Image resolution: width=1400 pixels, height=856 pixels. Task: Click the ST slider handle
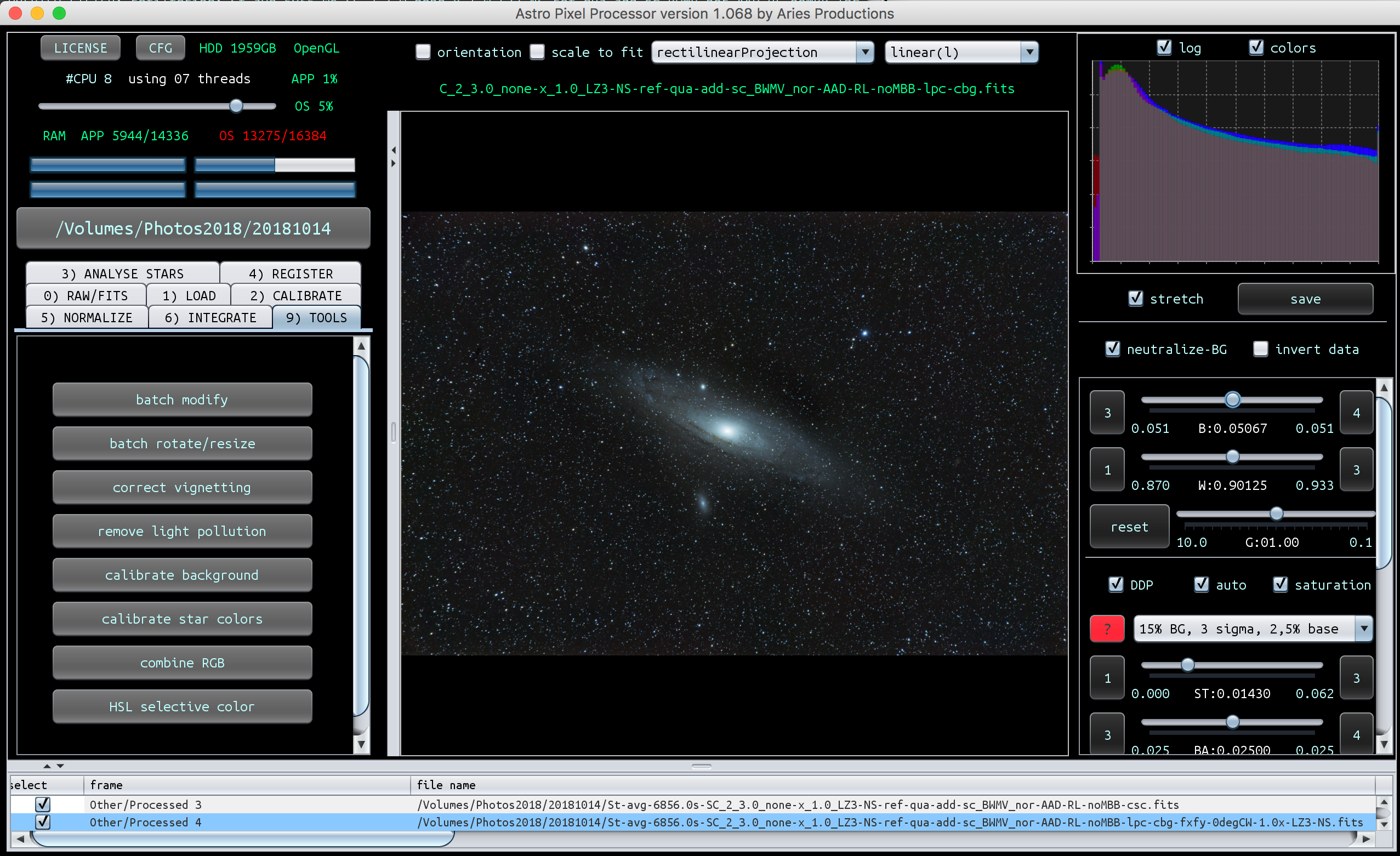(1188, 665)
